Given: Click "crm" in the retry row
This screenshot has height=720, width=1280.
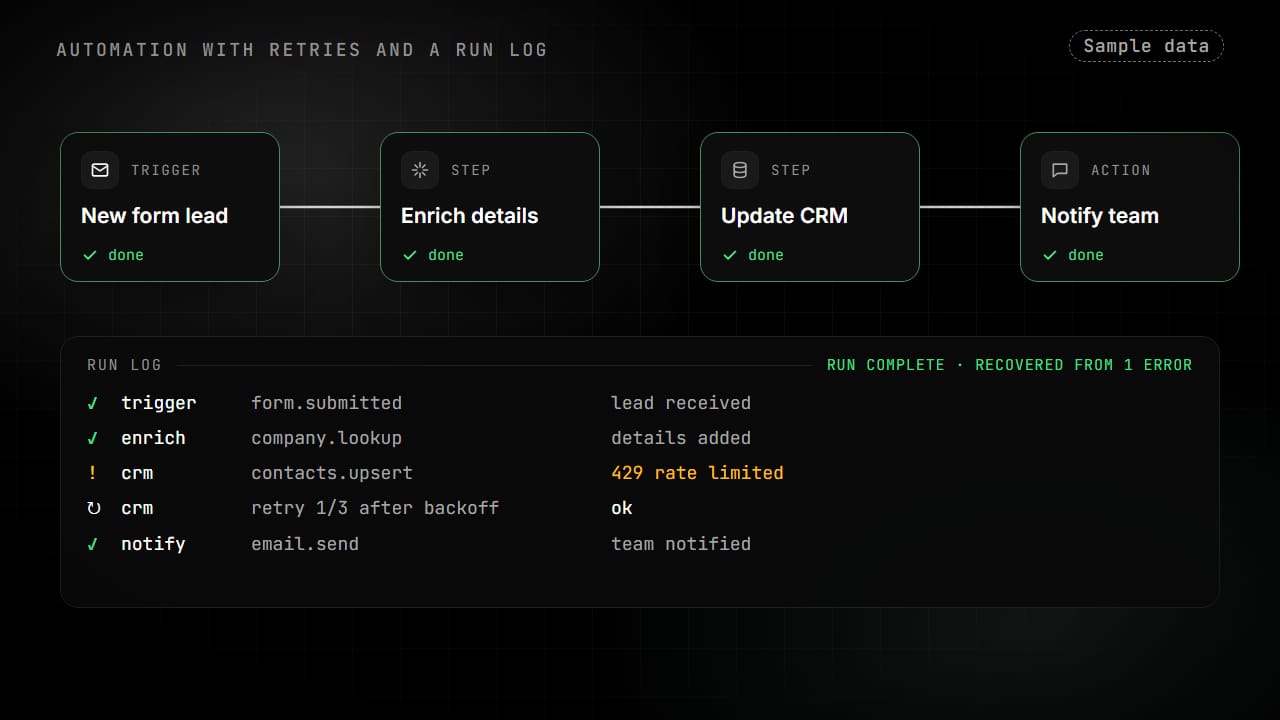Looking at the screenshot, I should (x=137, y=508).
